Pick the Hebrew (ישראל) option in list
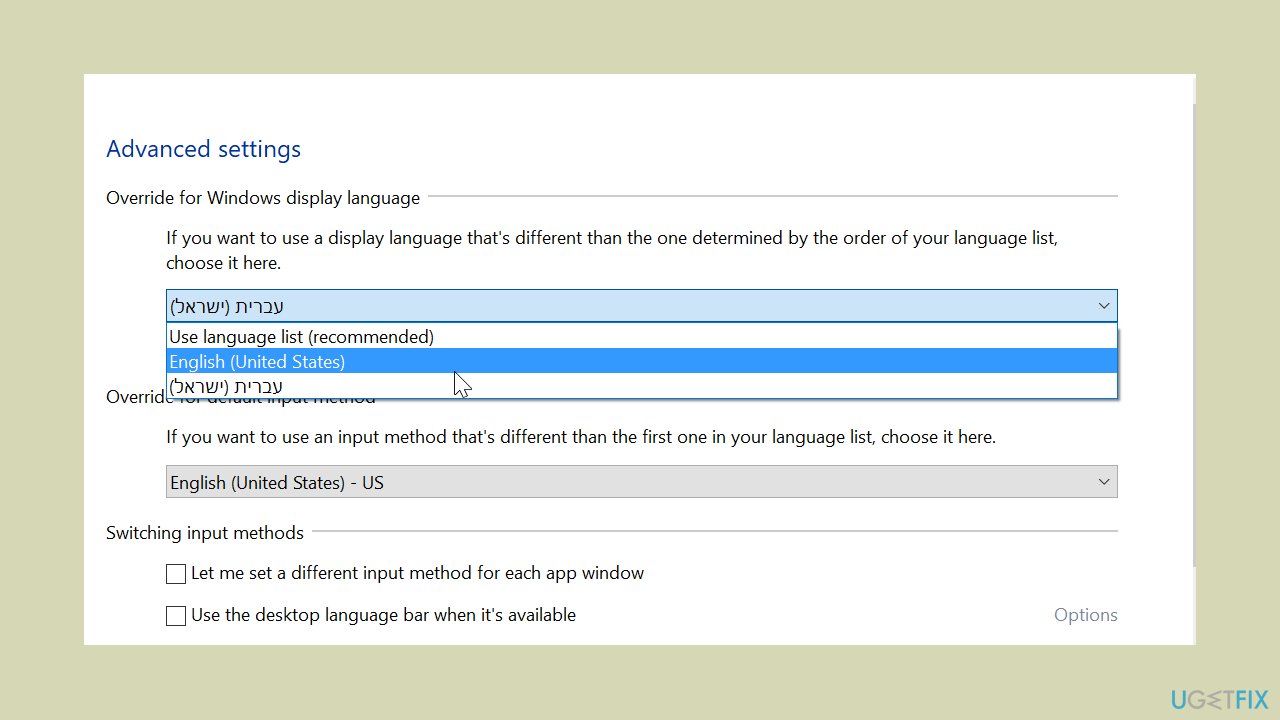 [x=641, y=386]
